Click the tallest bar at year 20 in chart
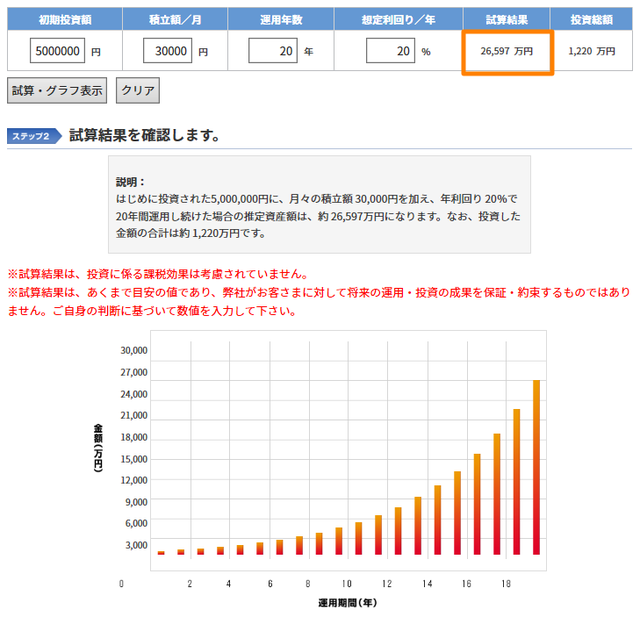Viewport: 640px width, 617px height. [x=536, y=467]
